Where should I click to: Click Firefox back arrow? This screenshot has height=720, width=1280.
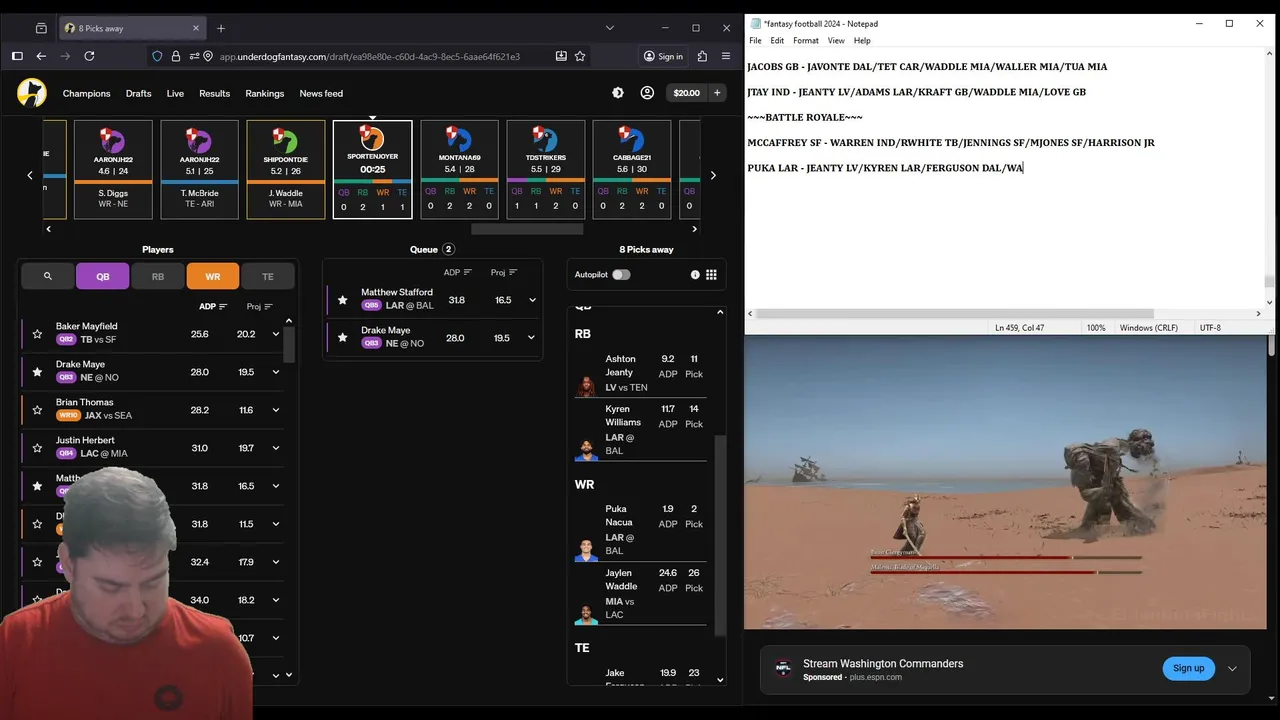point(41,56)
